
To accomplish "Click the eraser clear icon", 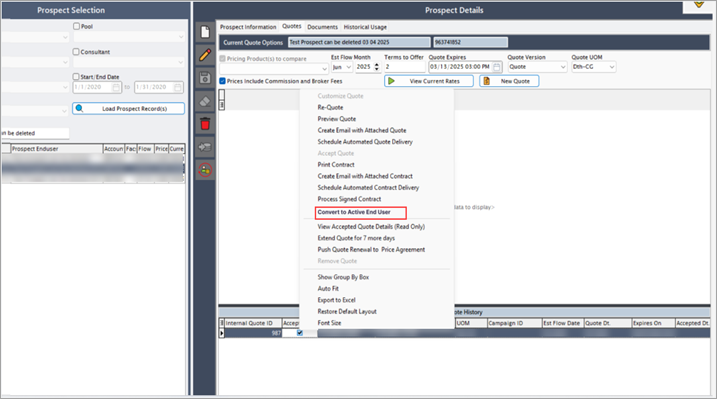I will pyautogui.click(x=205, y=101).
